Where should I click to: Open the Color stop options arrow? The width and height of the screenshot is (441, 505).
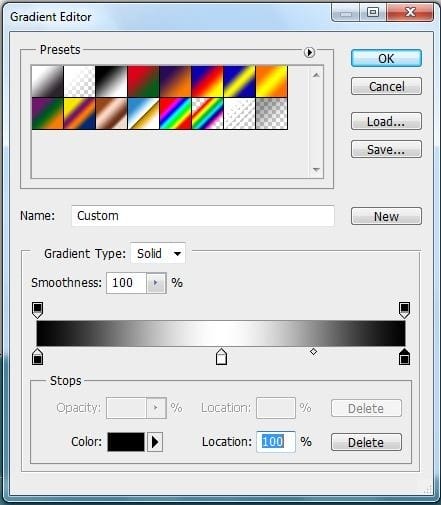click(155, 442)
